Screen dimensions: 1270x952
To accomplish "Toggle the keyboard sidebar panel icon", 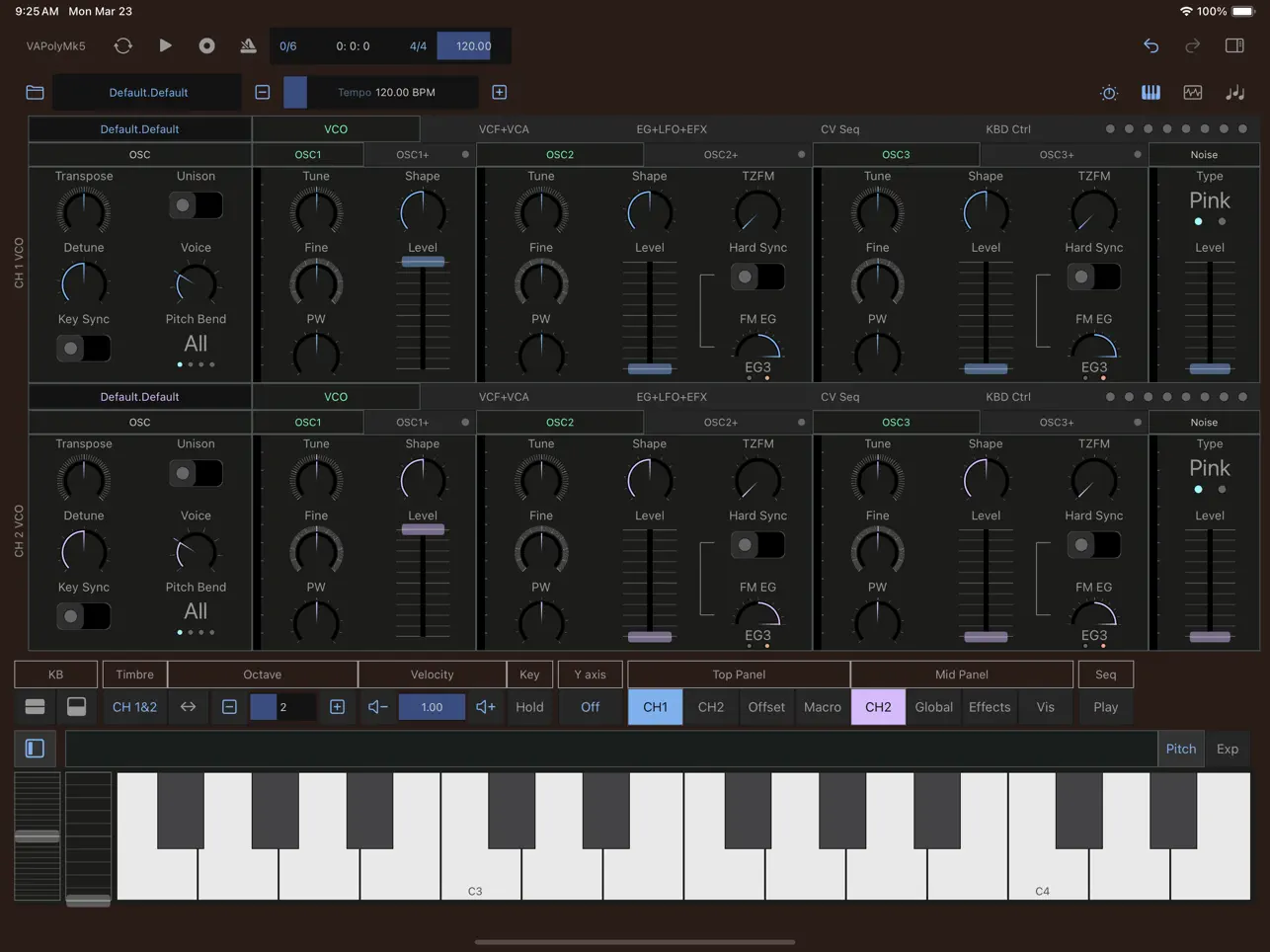I will click(35, 749).
